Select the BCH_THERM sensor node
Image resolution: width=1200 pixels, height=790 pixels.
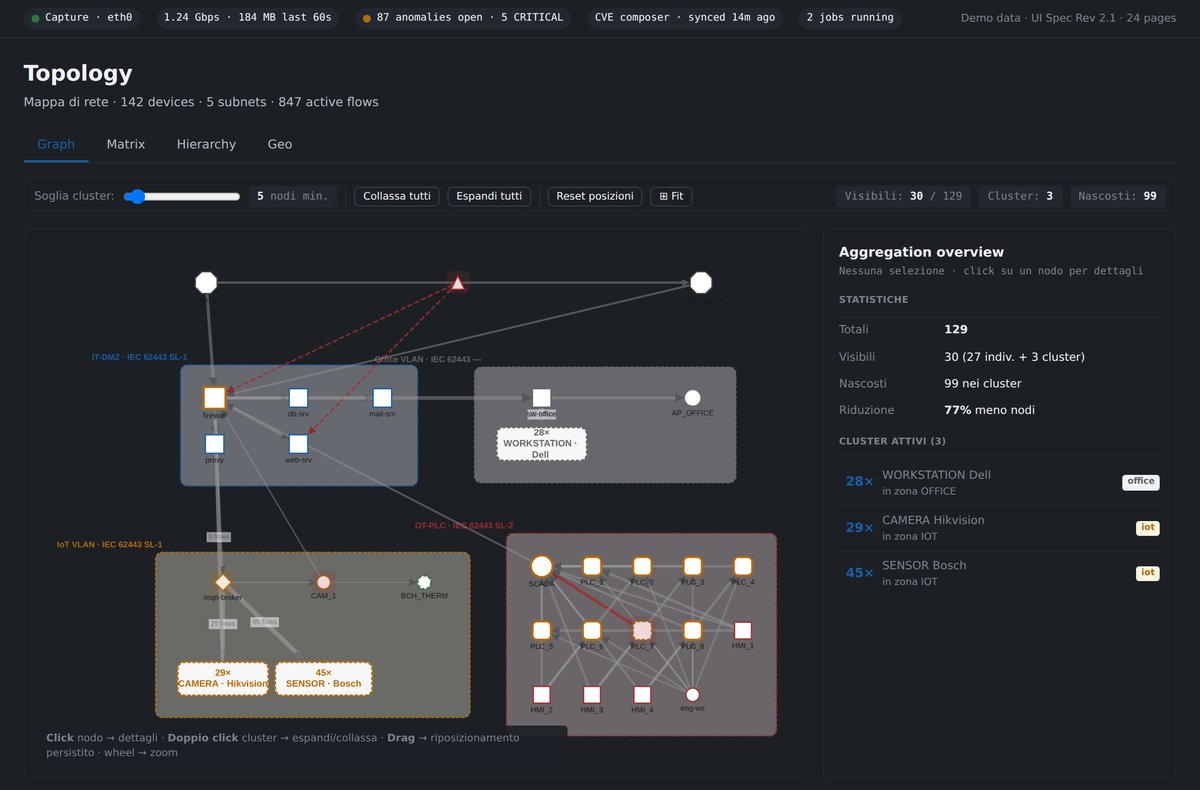(x=424, y=582)
